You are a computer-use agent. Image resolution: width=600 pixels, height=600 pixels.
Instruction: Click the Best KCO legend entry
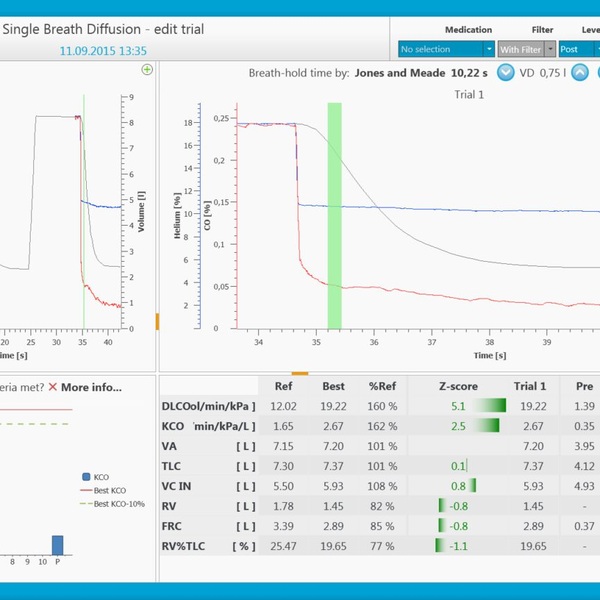coord(103,490)
